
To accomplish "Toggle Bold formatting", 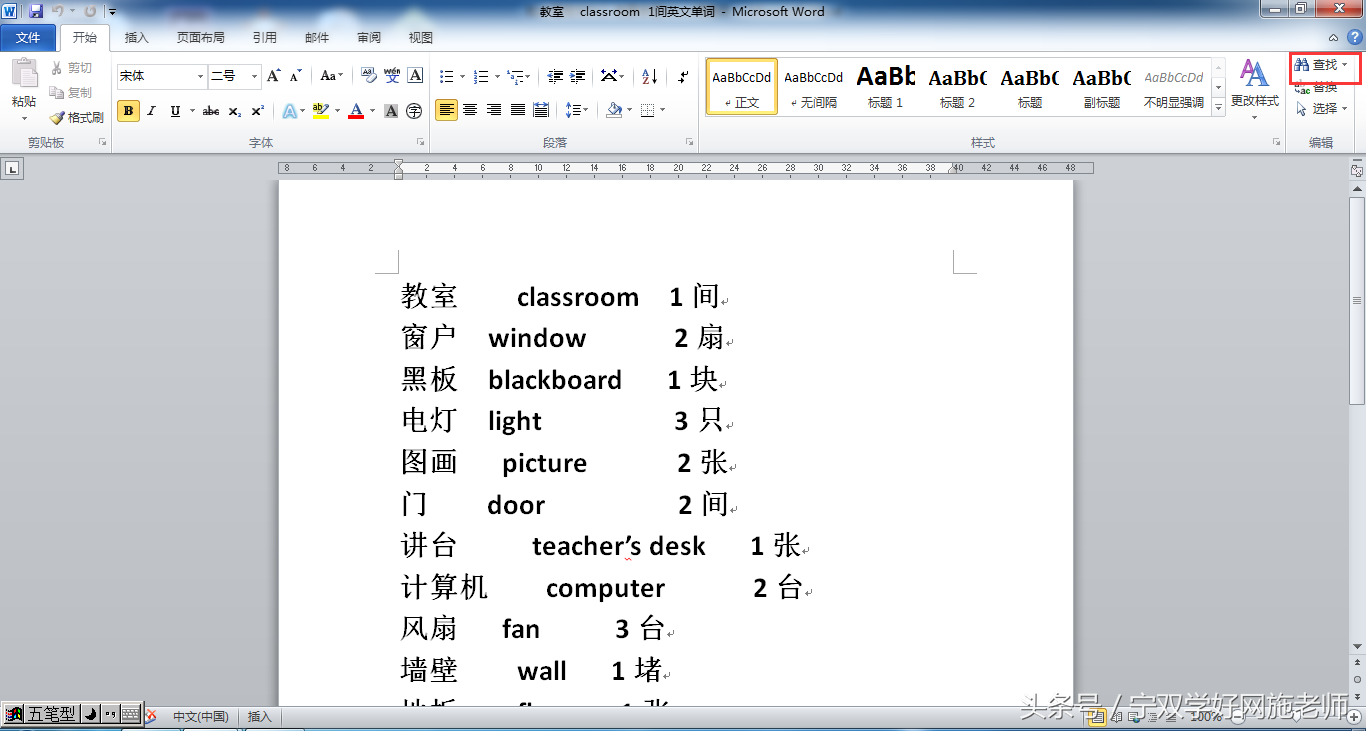I will point(128,111).
